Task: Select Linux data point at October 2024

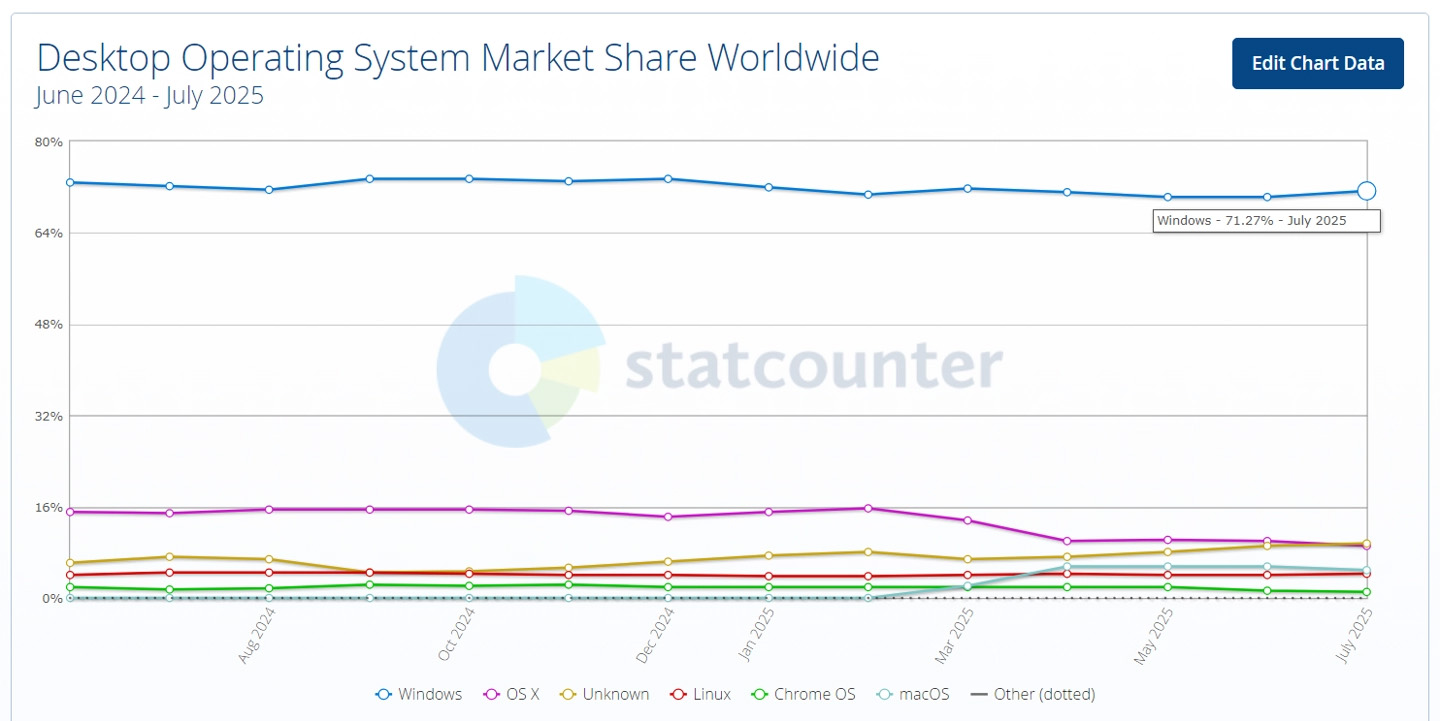Action: point(469,574)
